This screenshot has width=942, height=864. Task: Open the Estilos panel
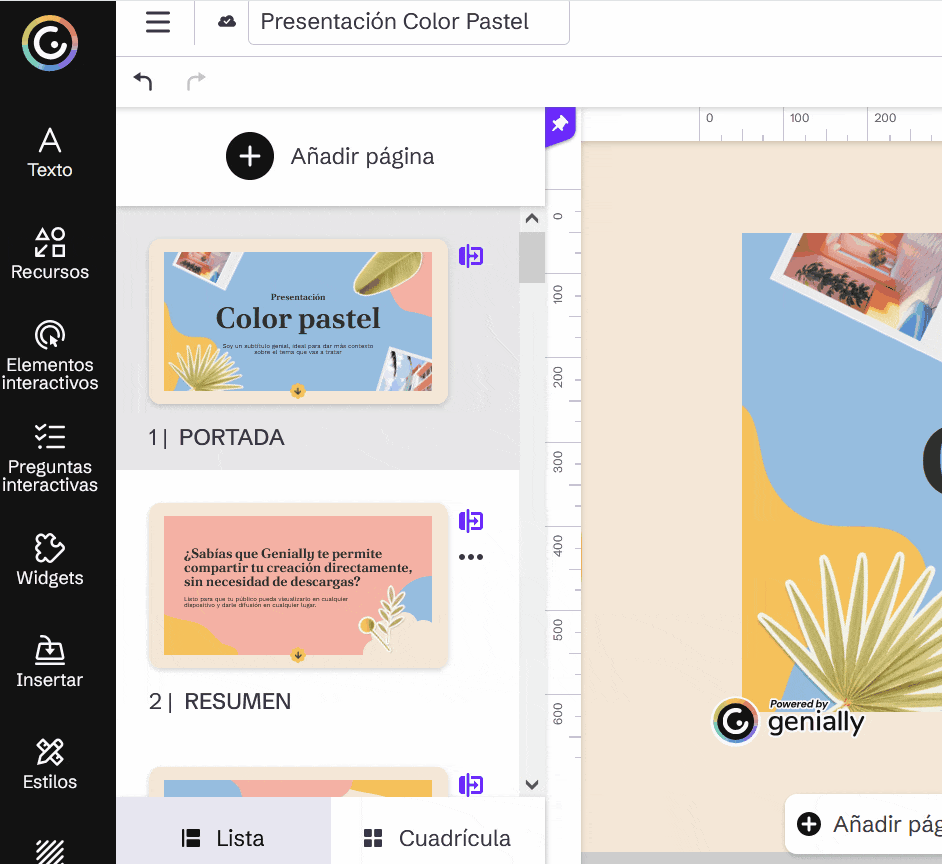point(50,763)
